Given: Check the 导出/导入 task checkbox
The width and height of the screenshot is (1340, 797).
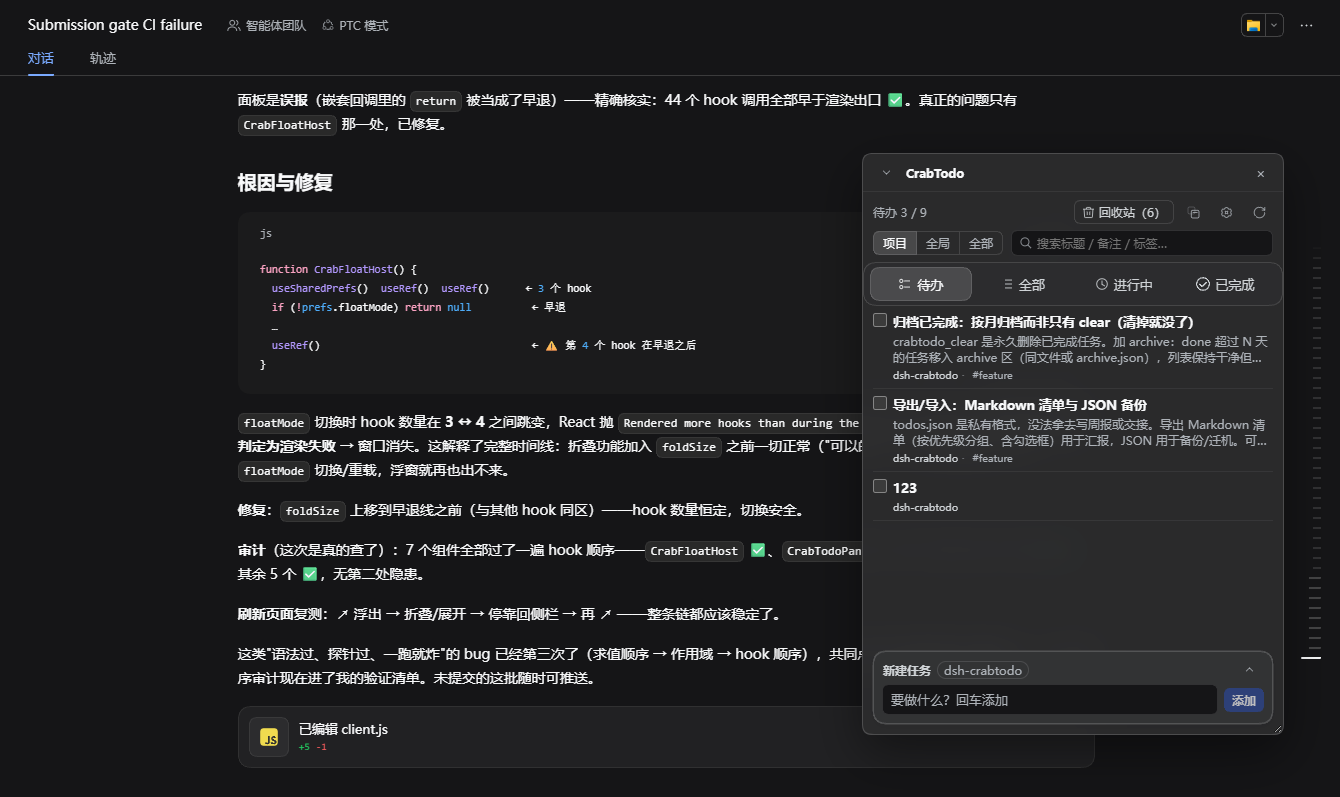Looking at the screenshot, I should [x=880, y=403].
